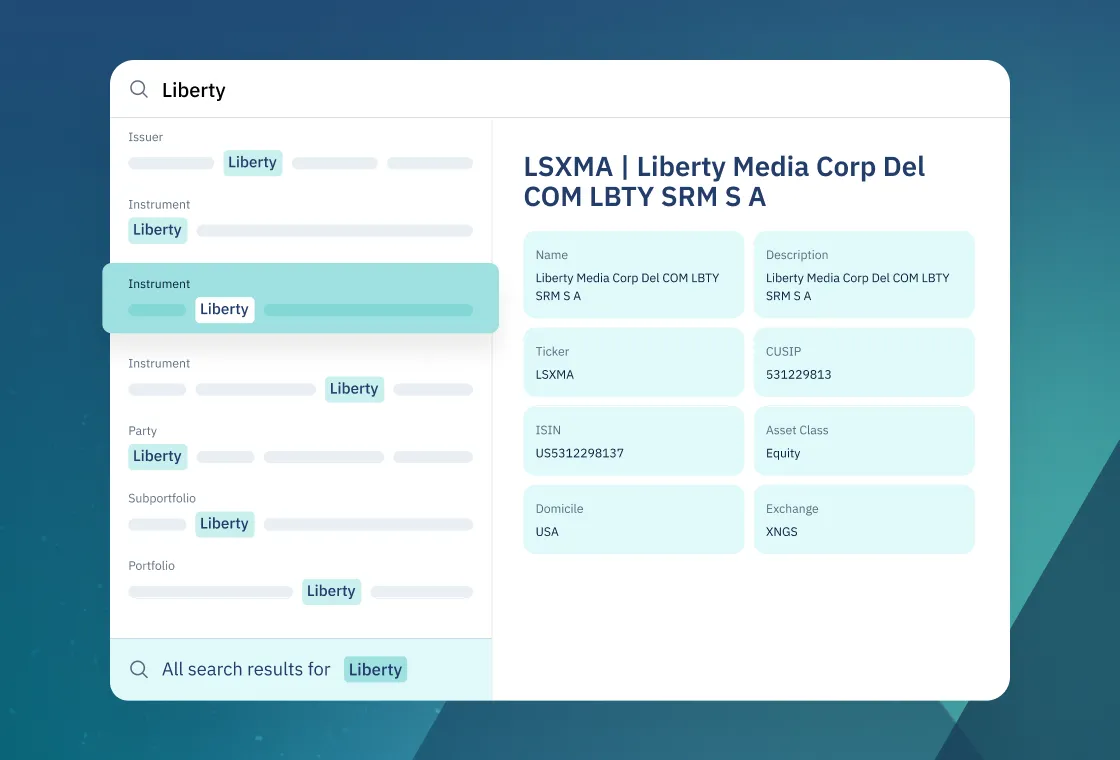Select the Issuer search result
1120x760 pixels.
pyautogui.click(x=300, y=153)
